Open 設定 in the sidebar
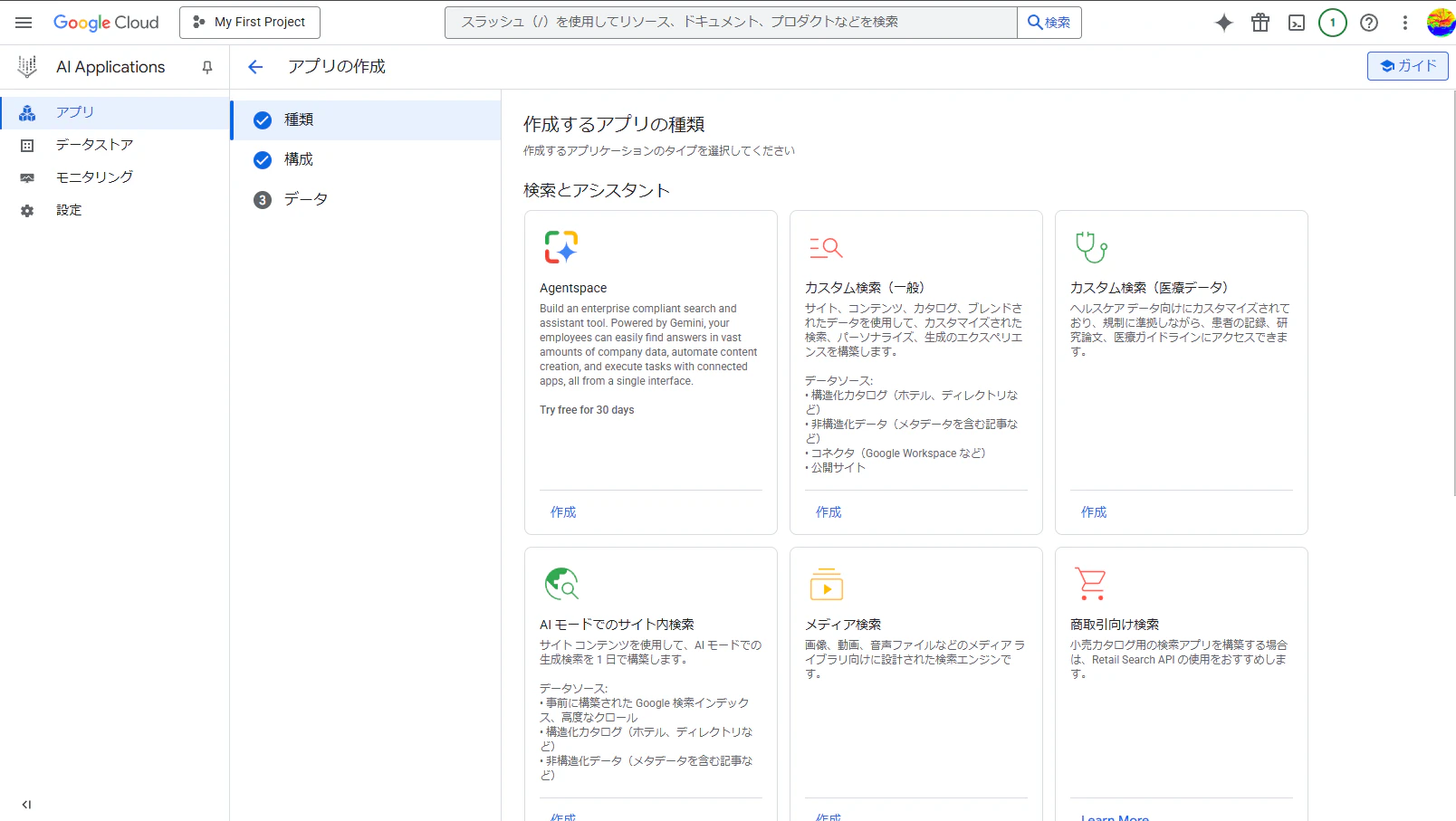Viewport: 1456px width, 821px height. [x=115, y=210]
